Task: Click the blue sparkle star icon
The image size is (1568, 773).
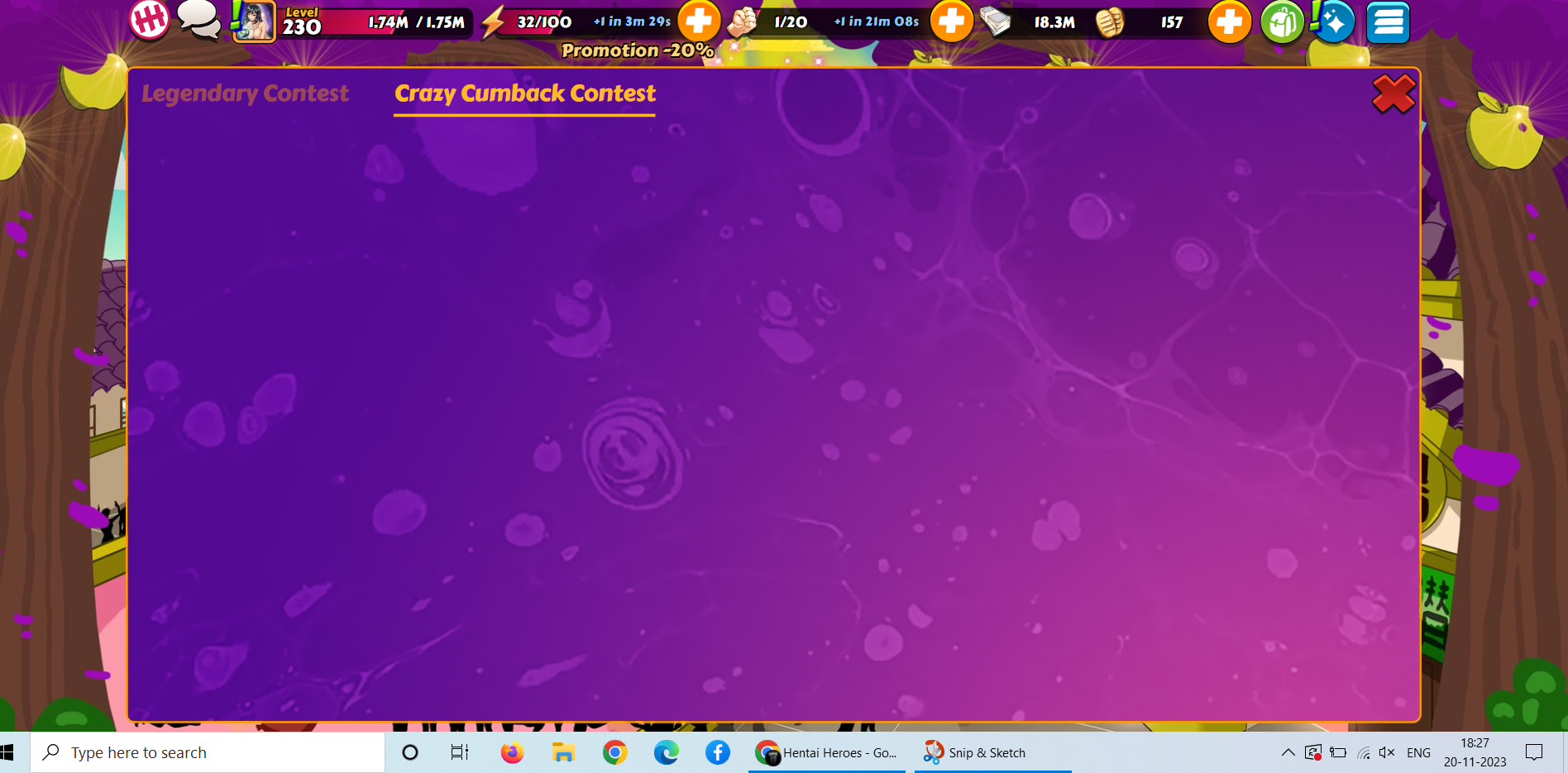Action: [1334, 22]
